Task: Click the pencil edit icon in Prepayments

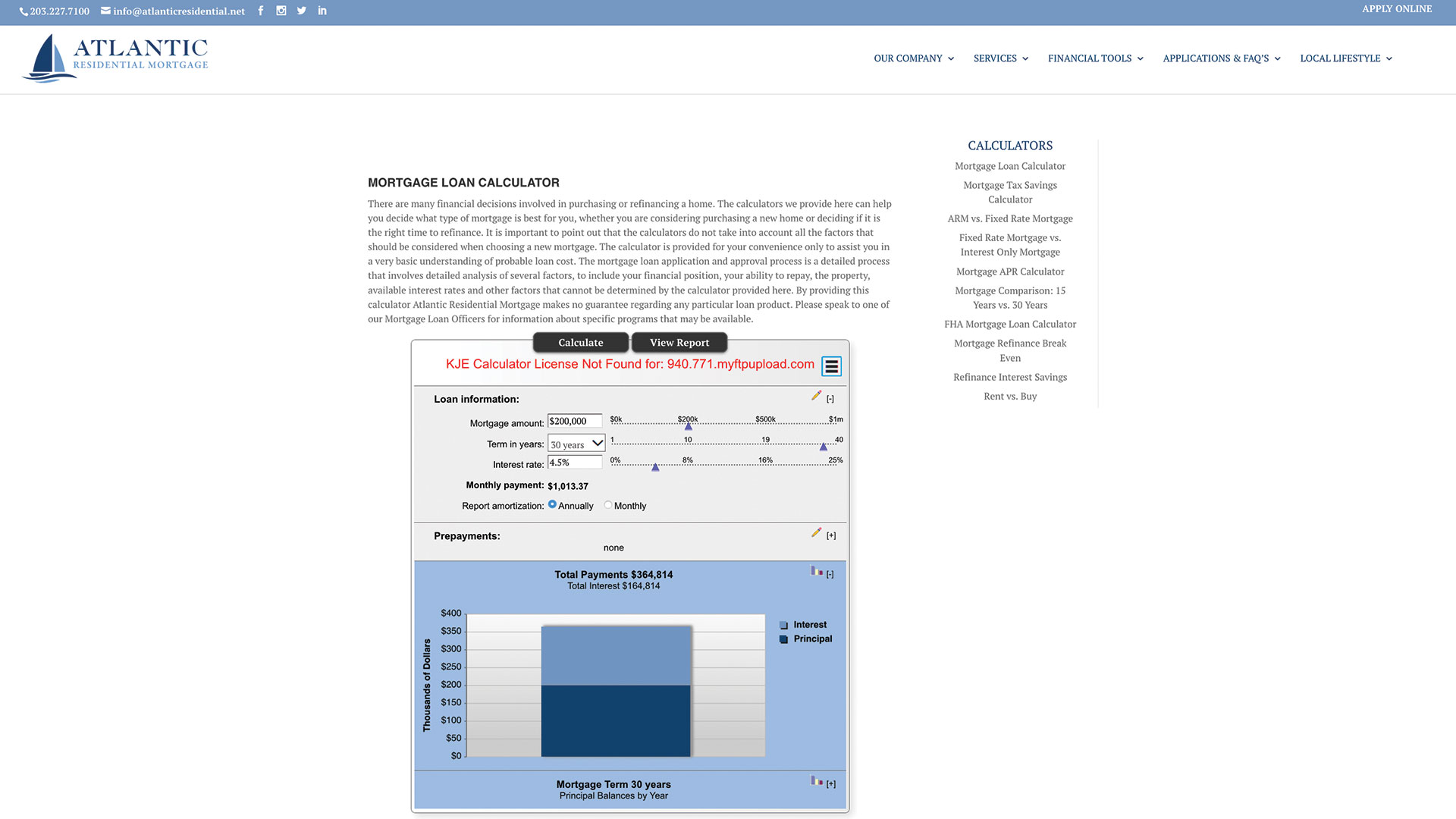Action: tap(816, 533)
